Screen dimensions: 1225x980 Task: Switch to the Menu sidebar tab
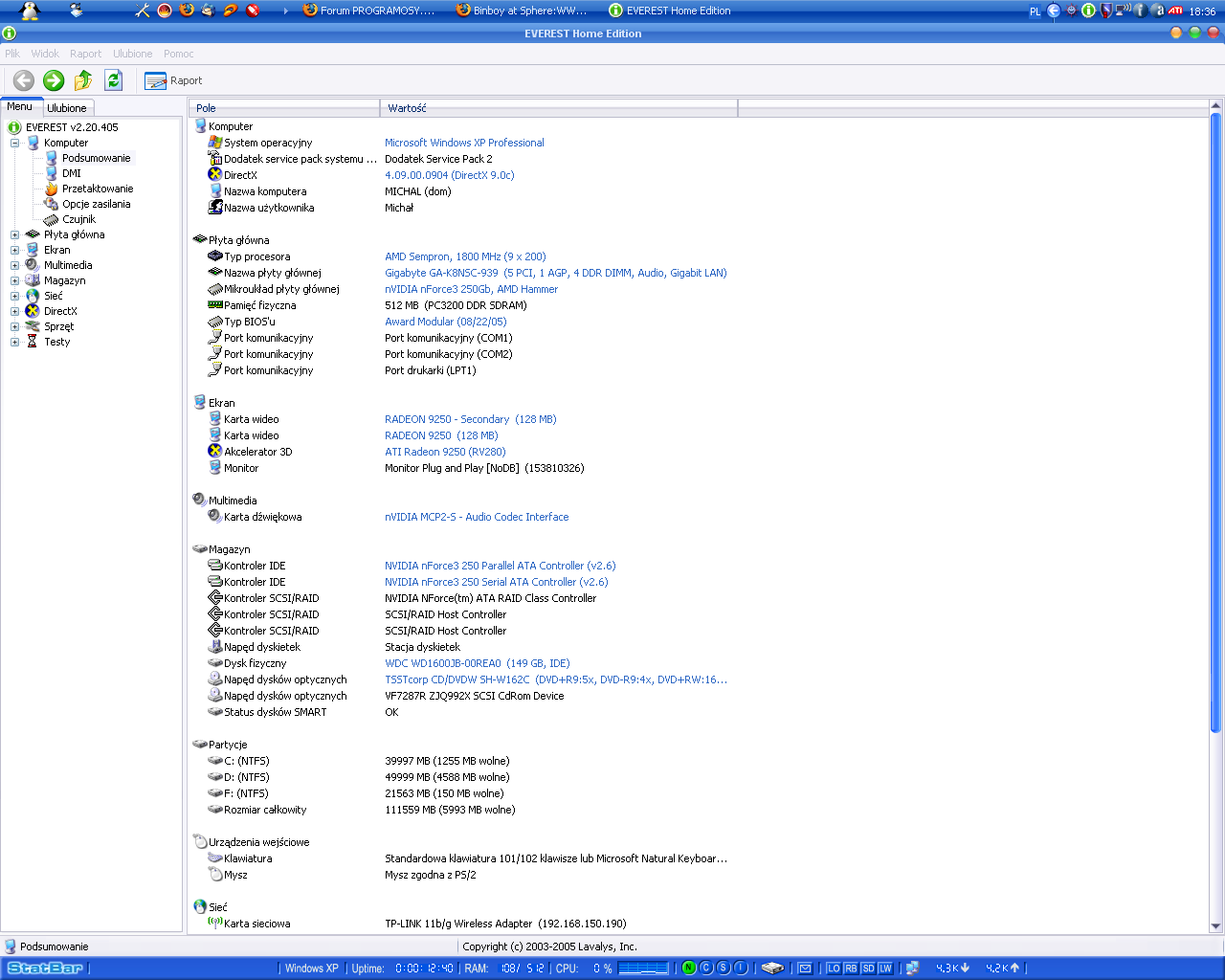pos(20,106)
